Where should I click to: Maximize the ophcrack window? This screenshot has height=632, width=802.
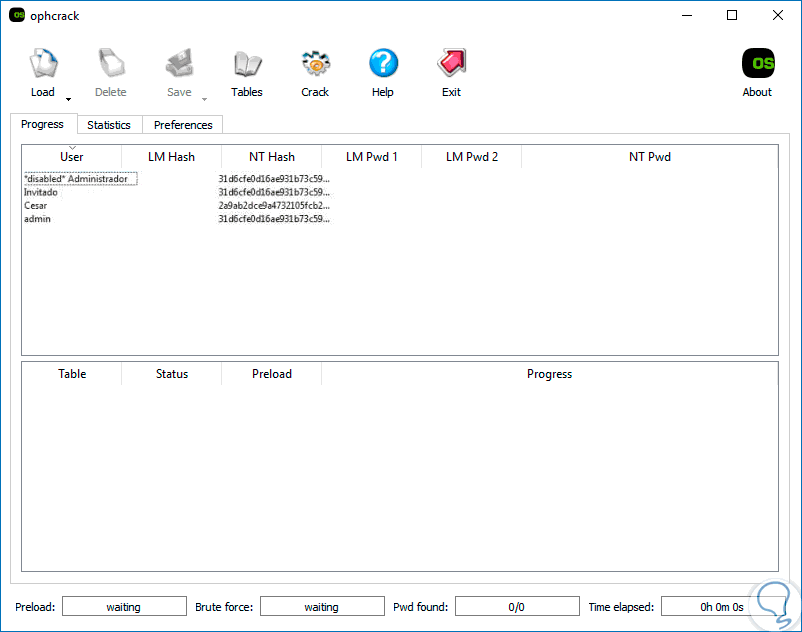[x=732, y=15]
